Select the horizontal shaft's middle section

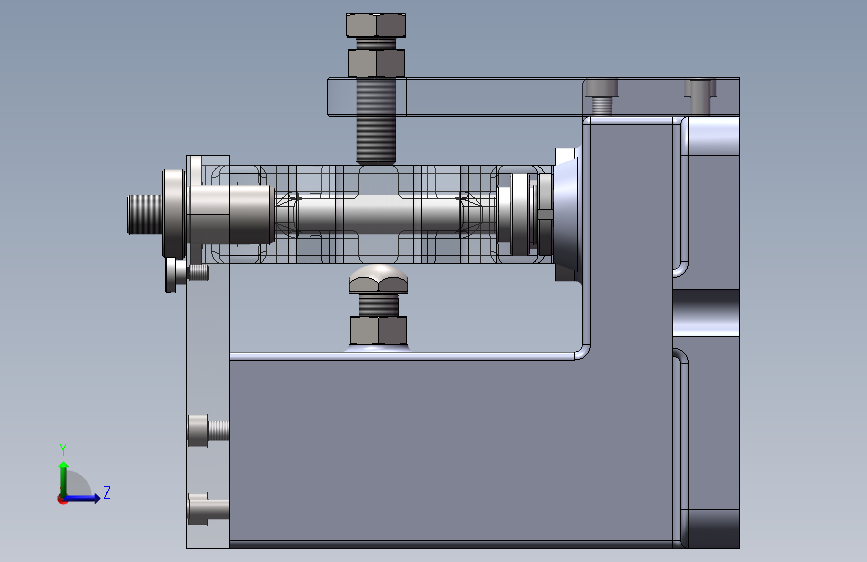point(379,214)
